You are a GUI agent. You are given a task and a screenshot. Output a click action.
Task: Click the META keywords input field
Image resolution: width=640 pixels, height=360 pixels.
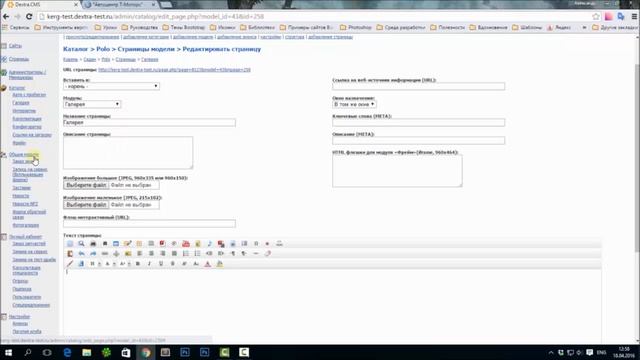[x=418, y=122]
